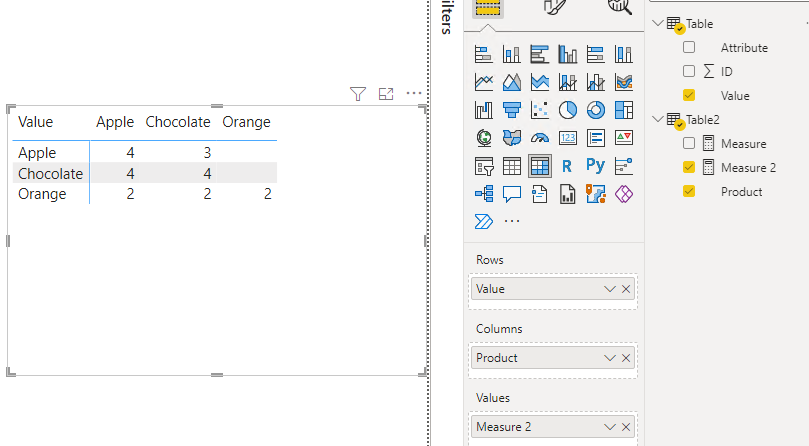Click the Apple row header in matrix
This screenshot has height=446, width=809.
point(37,153)
